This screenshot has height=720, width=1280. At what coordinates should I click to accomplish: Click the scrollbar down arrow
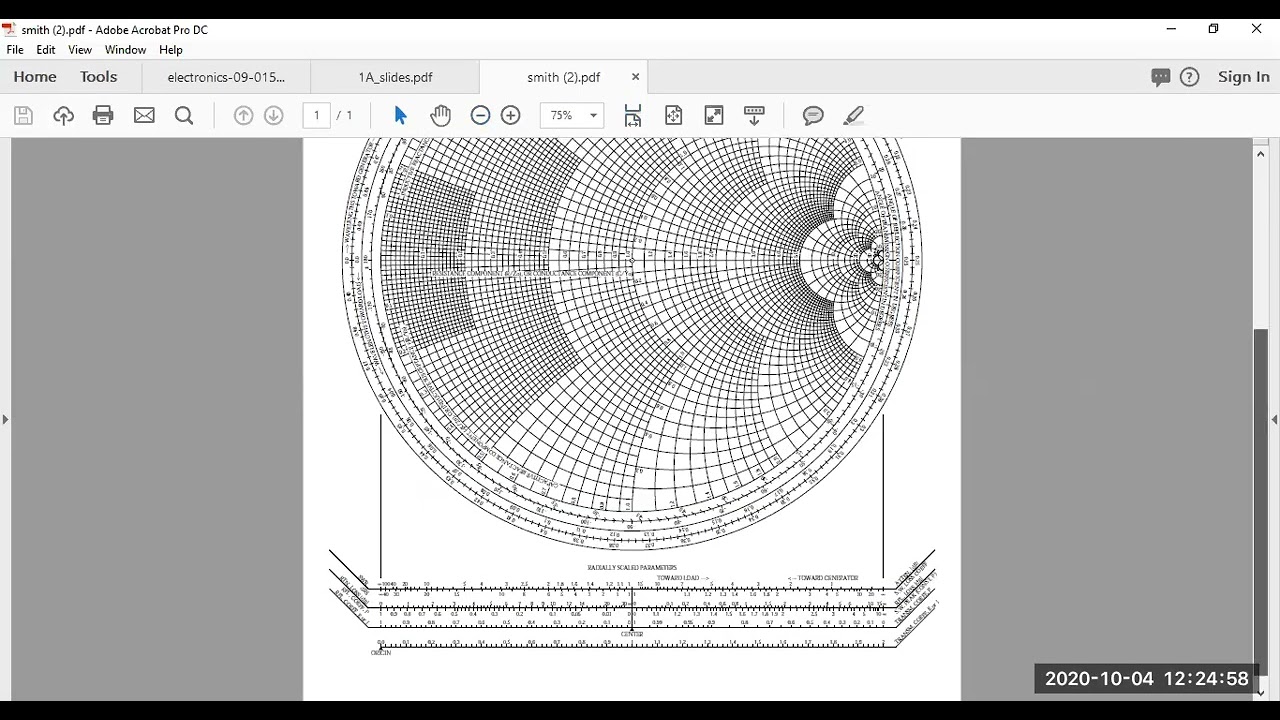point(1260,692)
